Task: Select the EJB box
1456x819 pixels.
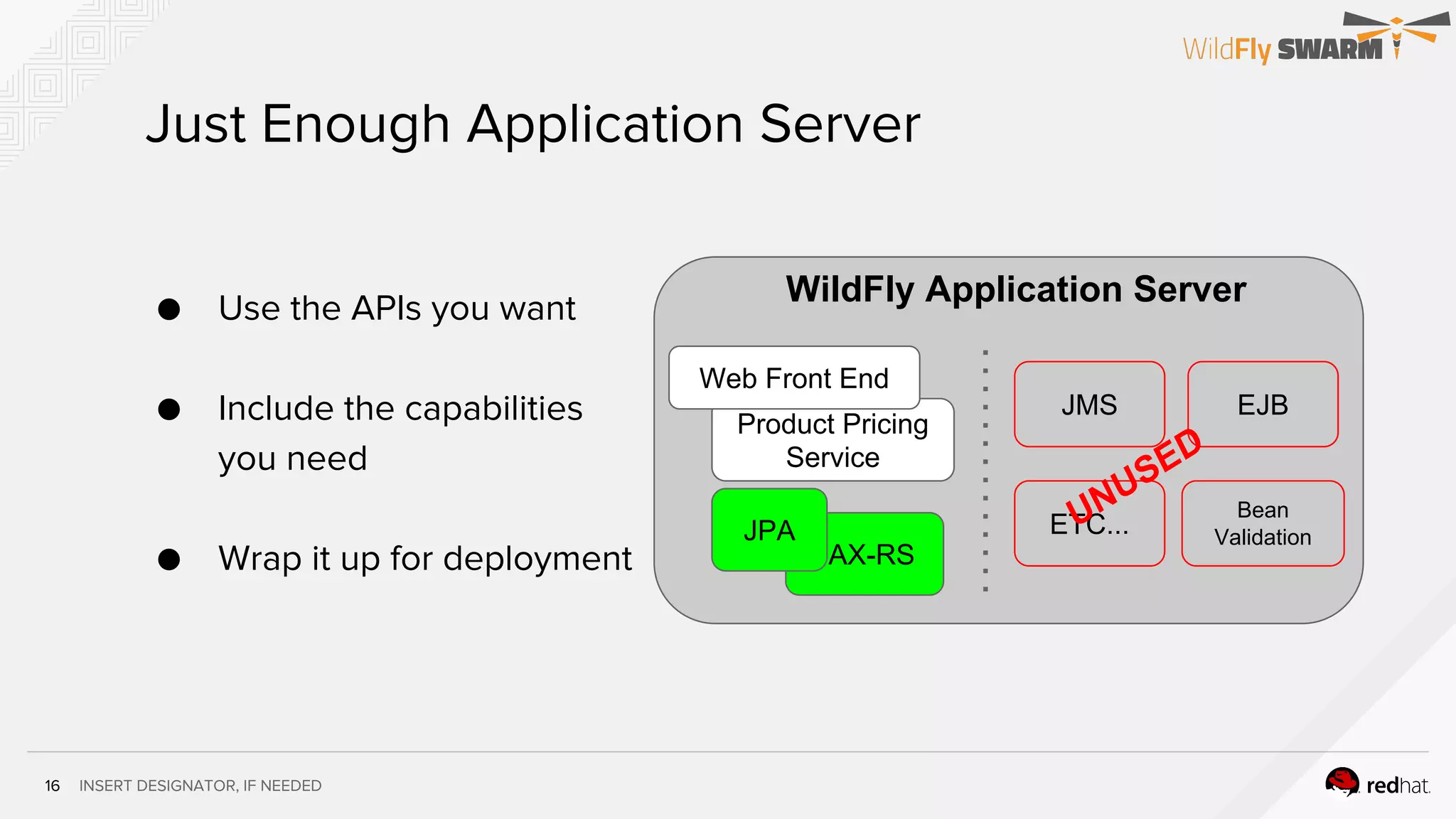Action: (1263, 405)
